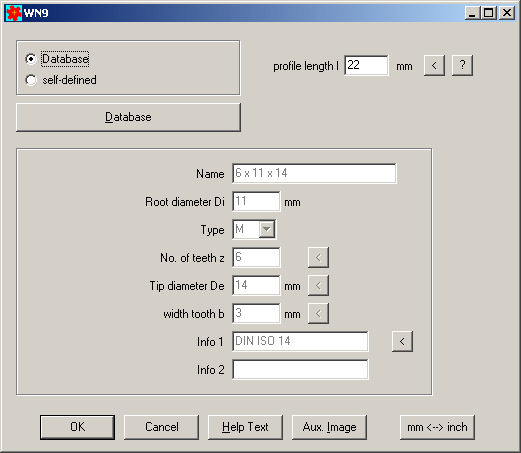Click the '<' button beside Tip diameter De
The height and width of the screenshot is (453, 521).
318,285
